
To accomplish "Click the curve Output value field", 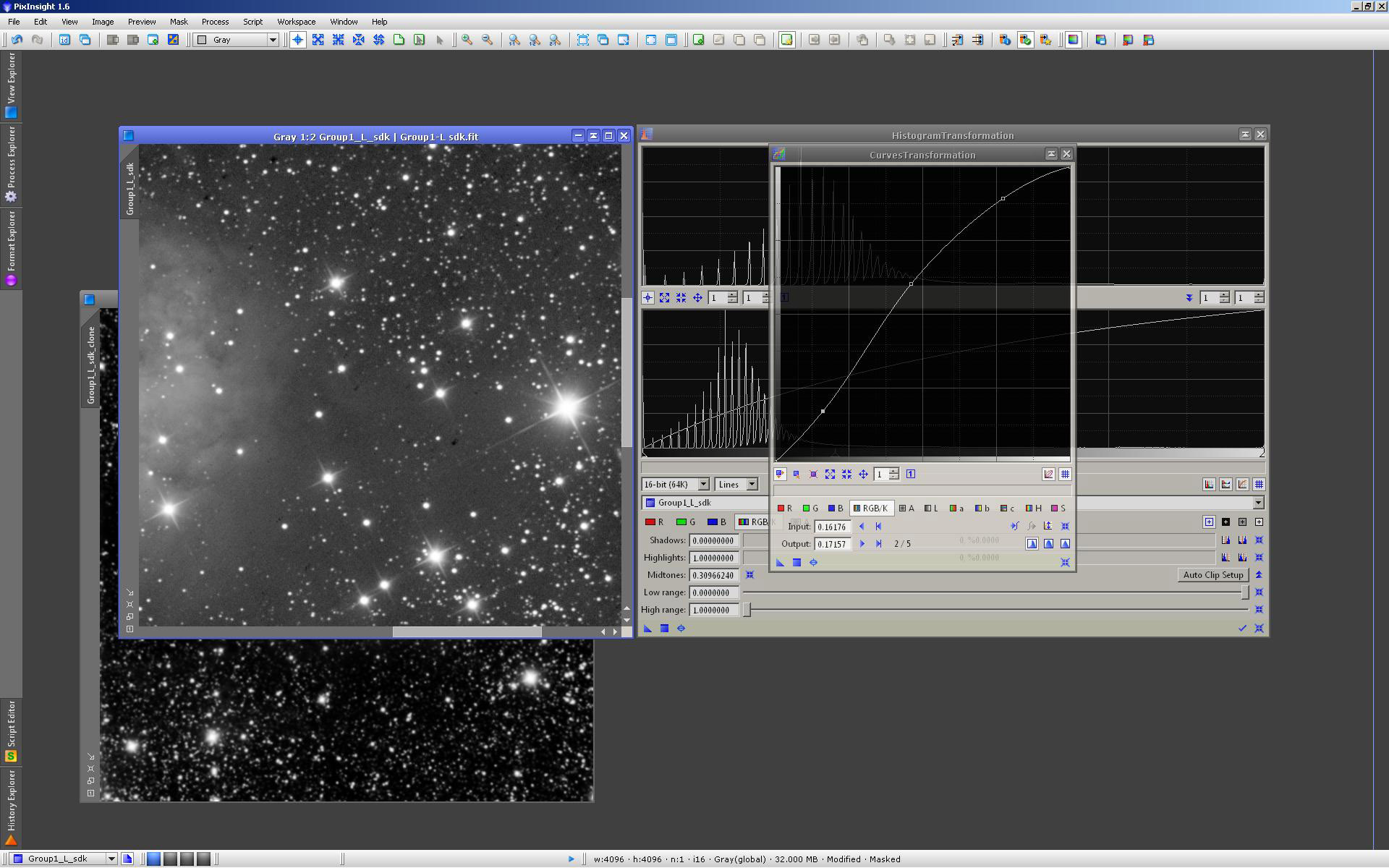I will 832,544.
